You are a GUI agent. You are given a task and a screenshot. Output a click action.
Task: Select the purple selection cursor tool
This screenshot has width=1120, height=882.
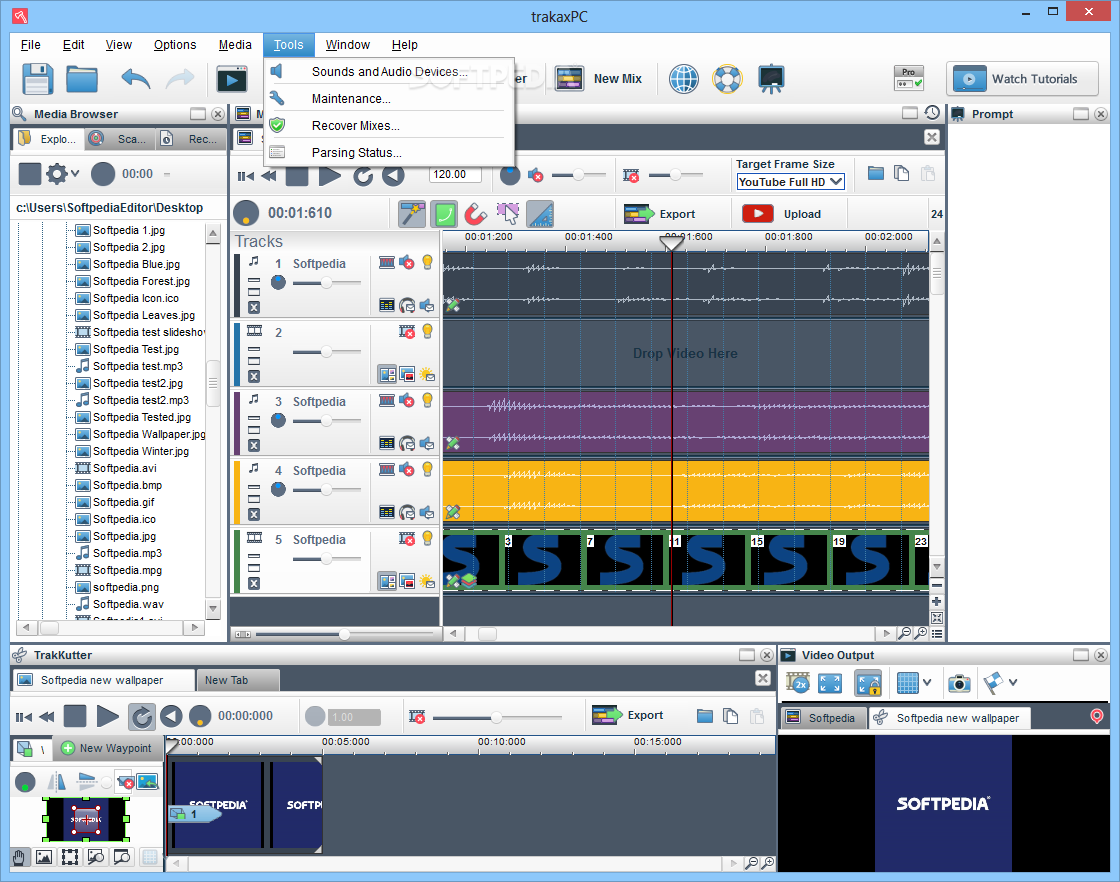click(x=508, y=214)
